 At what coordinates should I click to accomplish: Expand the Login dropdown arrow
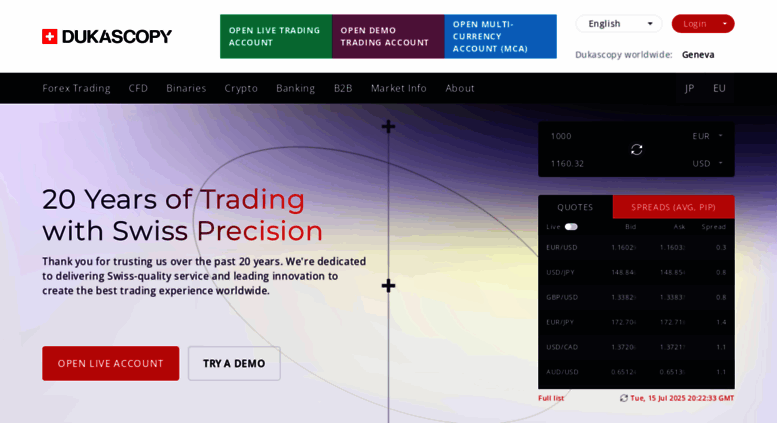[x=724, y=24]
